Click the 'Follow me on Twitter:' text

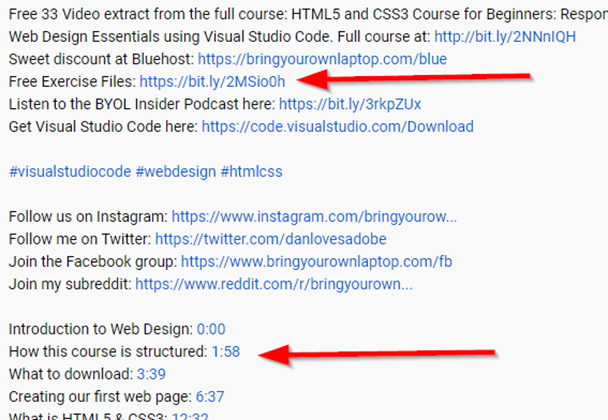(80, 239)
